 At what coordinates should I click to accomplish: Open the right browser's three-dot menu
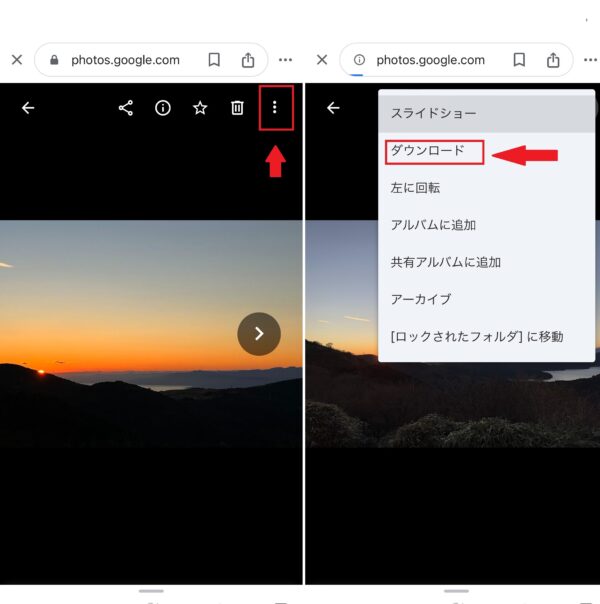[x=590, y=60]
